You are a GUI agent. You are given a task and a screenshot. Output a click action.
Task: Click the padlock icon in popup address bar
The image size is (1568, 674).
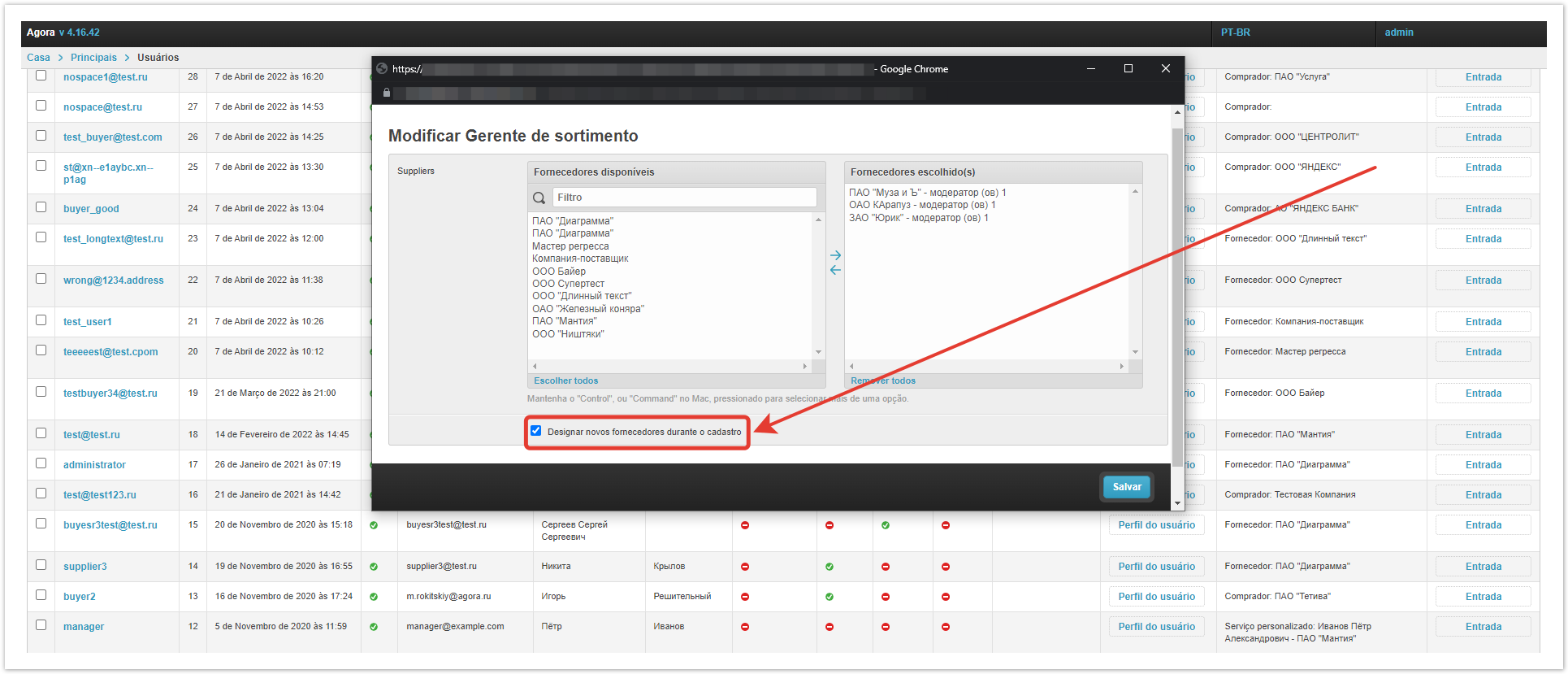pyautogui.click(x=387, y=93)
